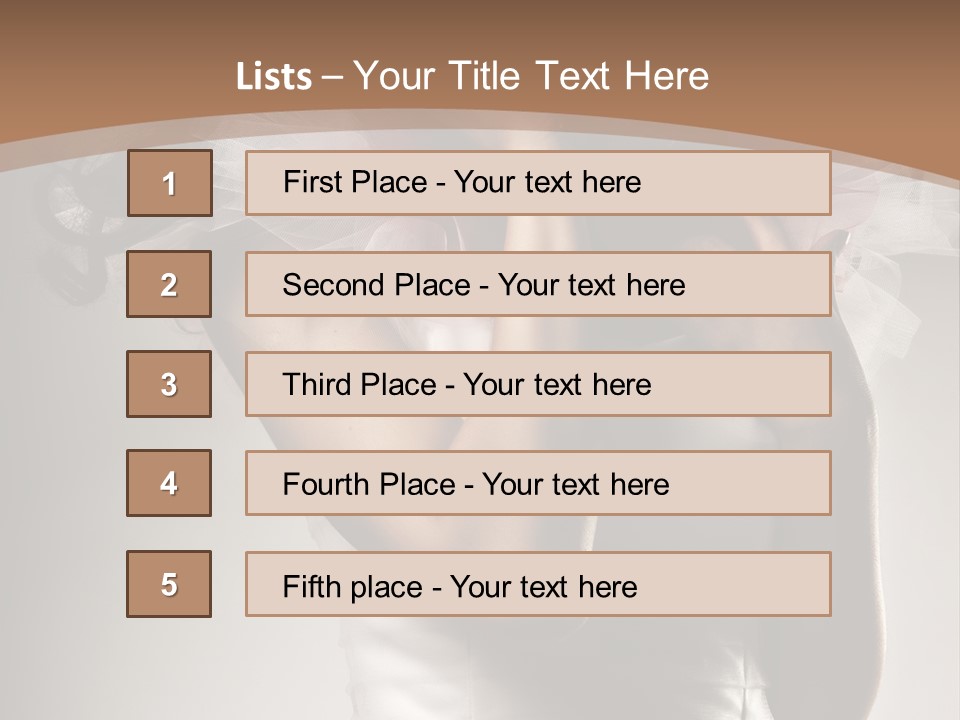Click the number 5 box
The width and height of the screenshot is (960, 720).
169,584
